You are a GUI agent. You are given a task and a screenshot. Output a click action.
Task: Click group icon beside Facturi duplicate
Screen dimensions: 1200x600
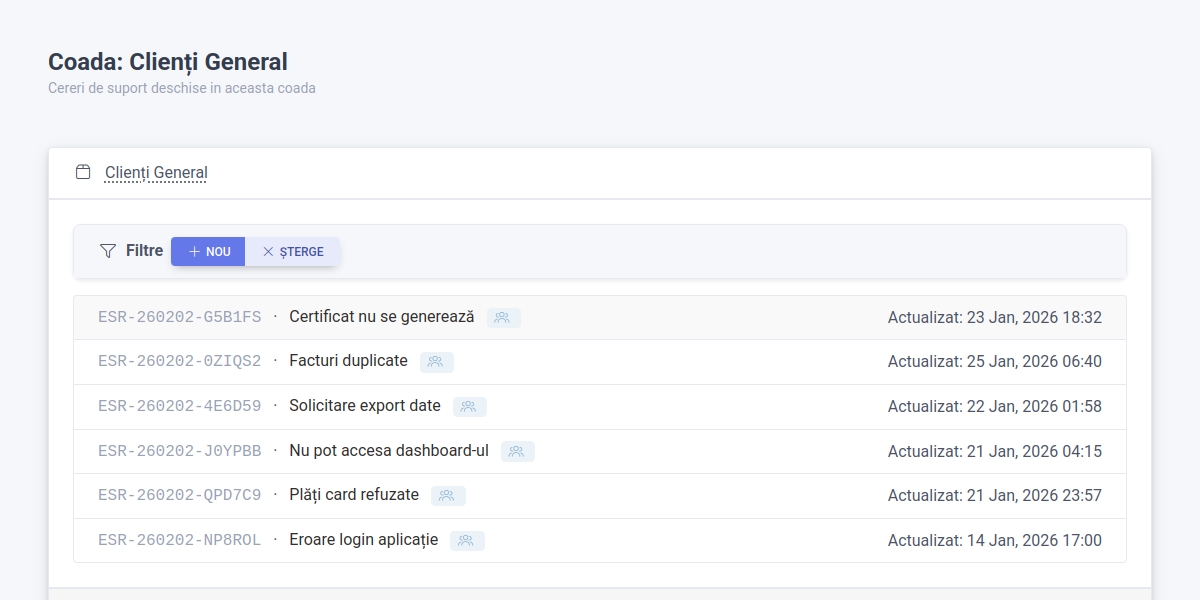coord(436,362)
